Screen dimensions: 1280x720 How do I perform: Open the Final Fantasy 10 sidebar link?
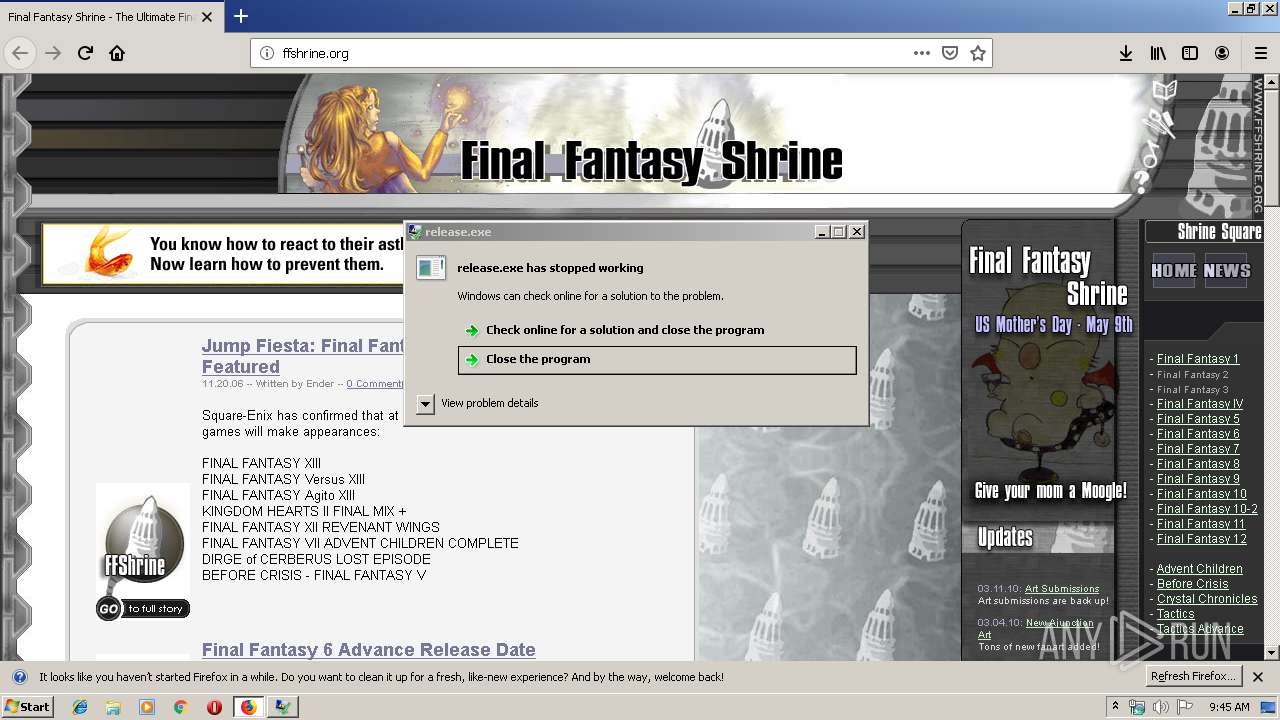tap(1202, 494)
